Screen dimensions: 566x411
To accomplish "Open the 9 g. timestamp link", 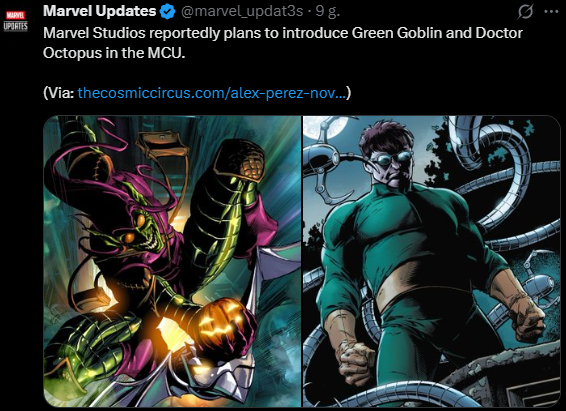I will (x=328, y=12).
